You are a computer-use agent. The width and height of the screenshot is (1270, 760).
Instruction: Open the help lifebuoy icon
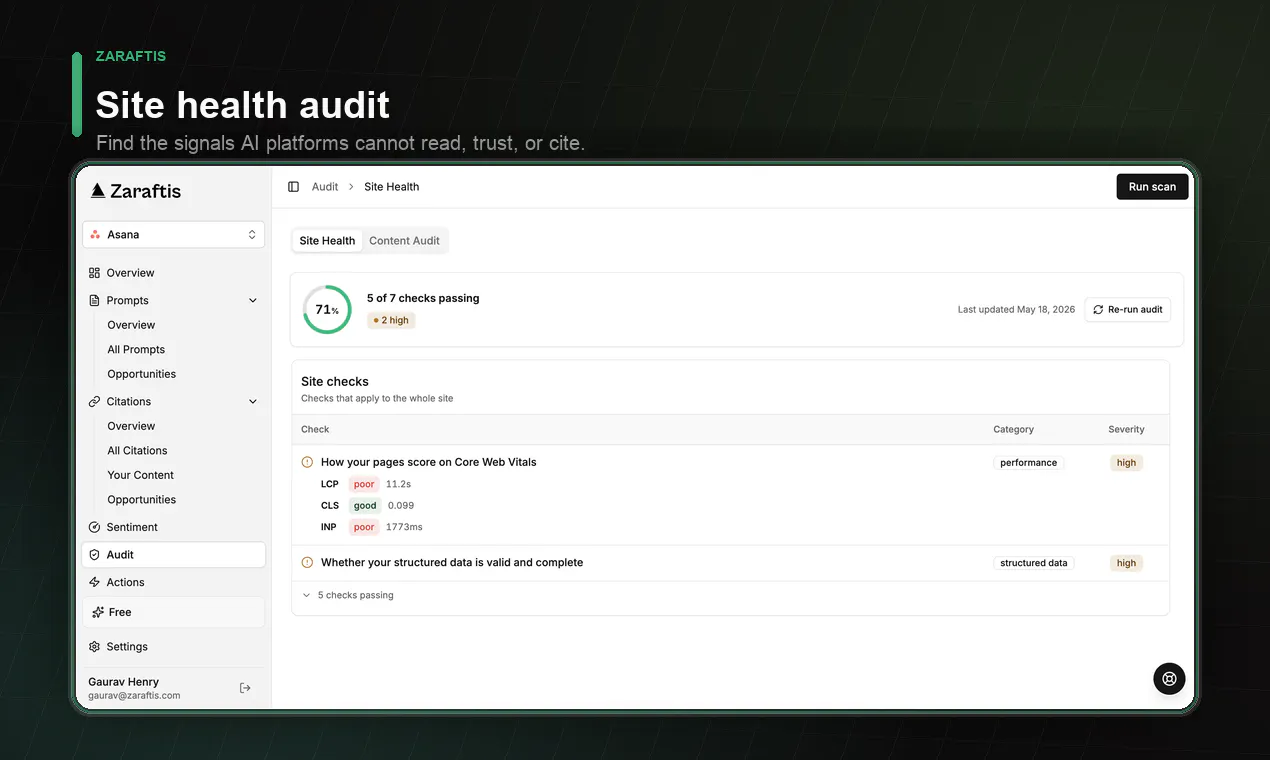point(1169,678)
